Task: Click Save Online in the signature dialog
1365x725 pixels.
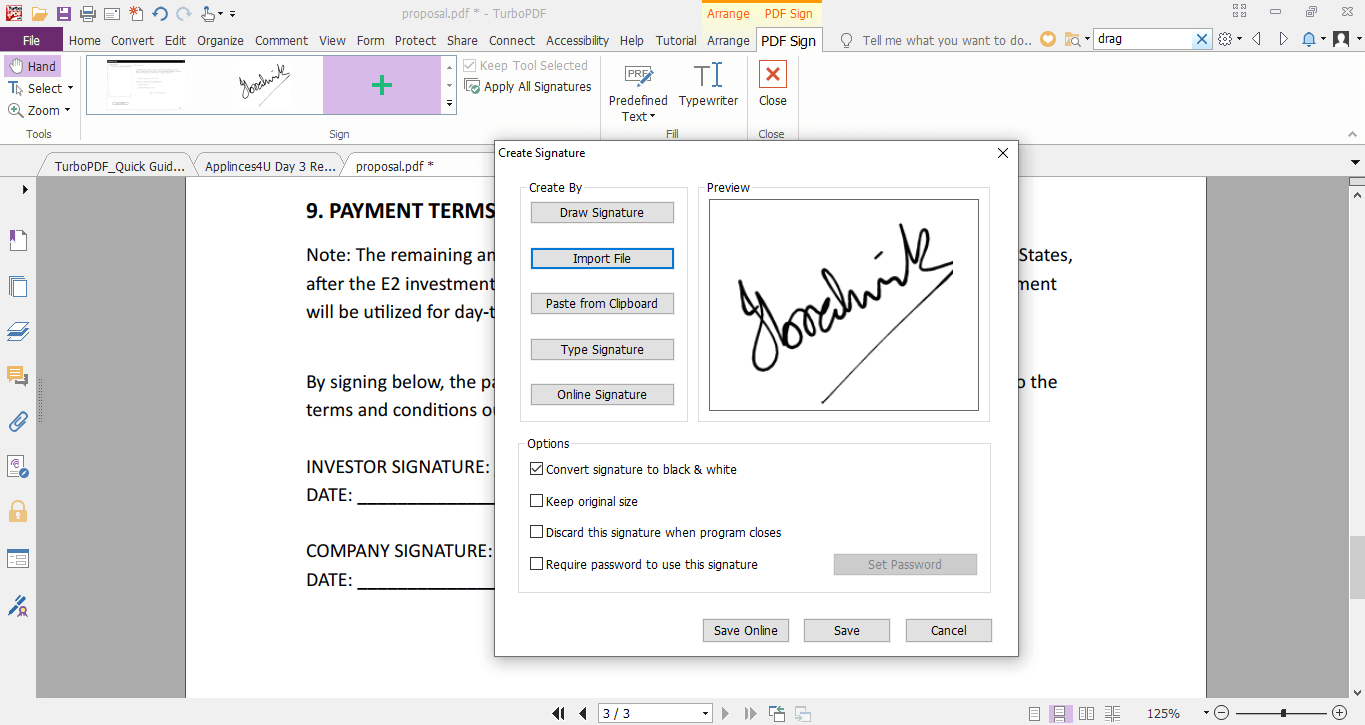Action: (745, 630)
